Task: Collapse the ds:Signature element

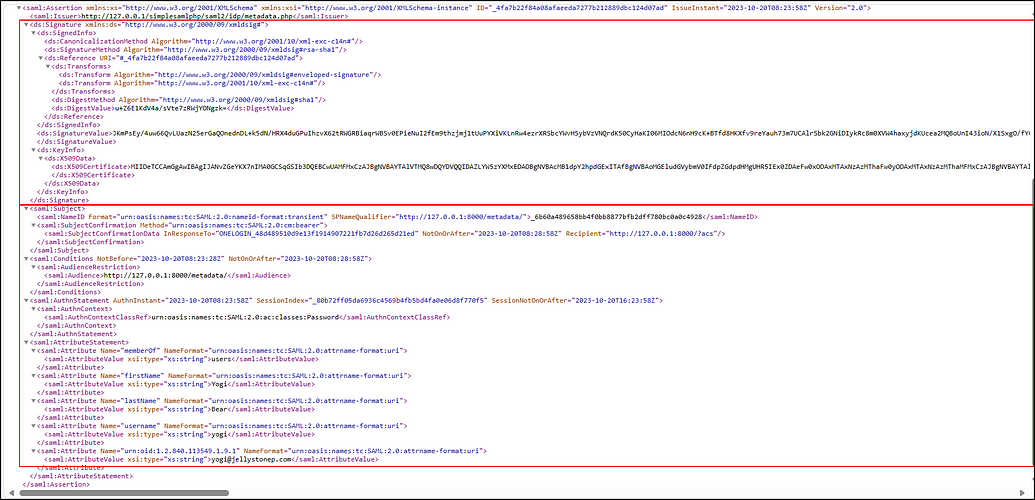Action: tap(26, 23)
